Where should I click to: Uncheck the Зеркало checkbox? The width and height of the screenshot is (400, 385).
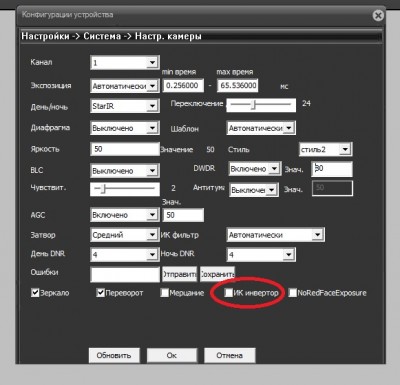pos(35,293)
